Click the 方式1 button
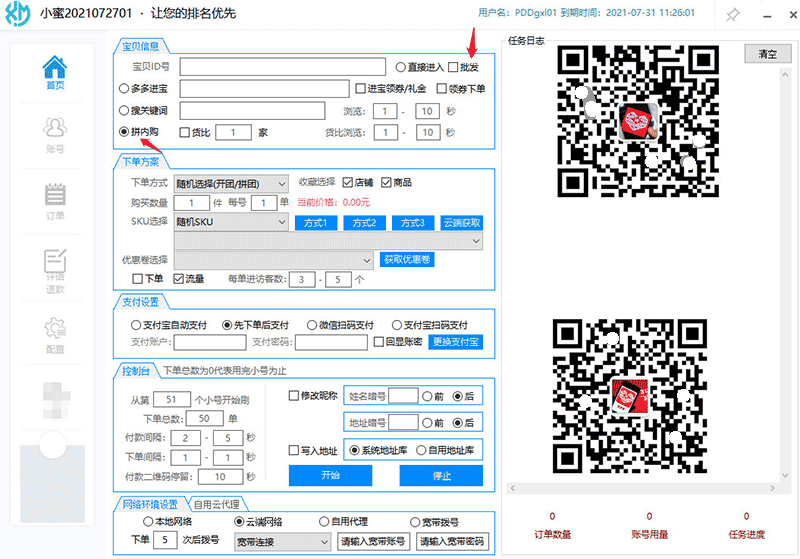 tap(316, 223)
